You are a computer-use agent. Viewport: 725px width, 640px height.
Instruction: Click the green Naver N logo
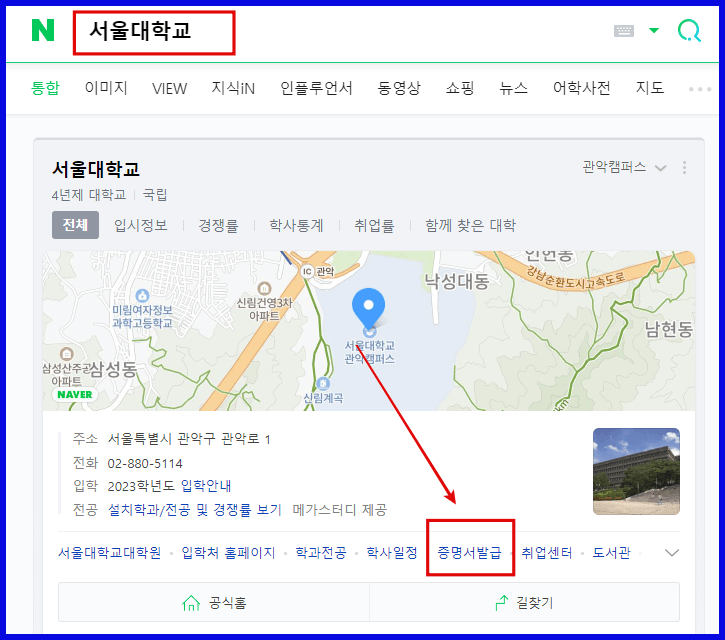click(x=43, y=31)
